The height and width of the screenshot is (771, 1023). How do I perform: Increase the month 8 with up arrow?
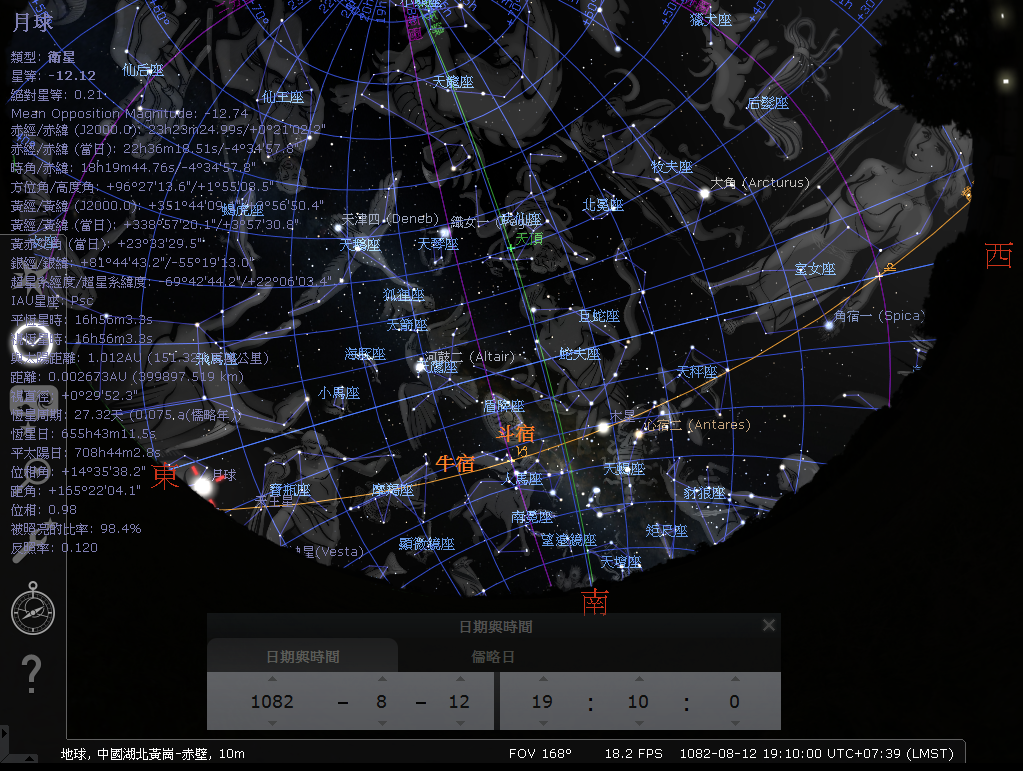click(382, 678)
